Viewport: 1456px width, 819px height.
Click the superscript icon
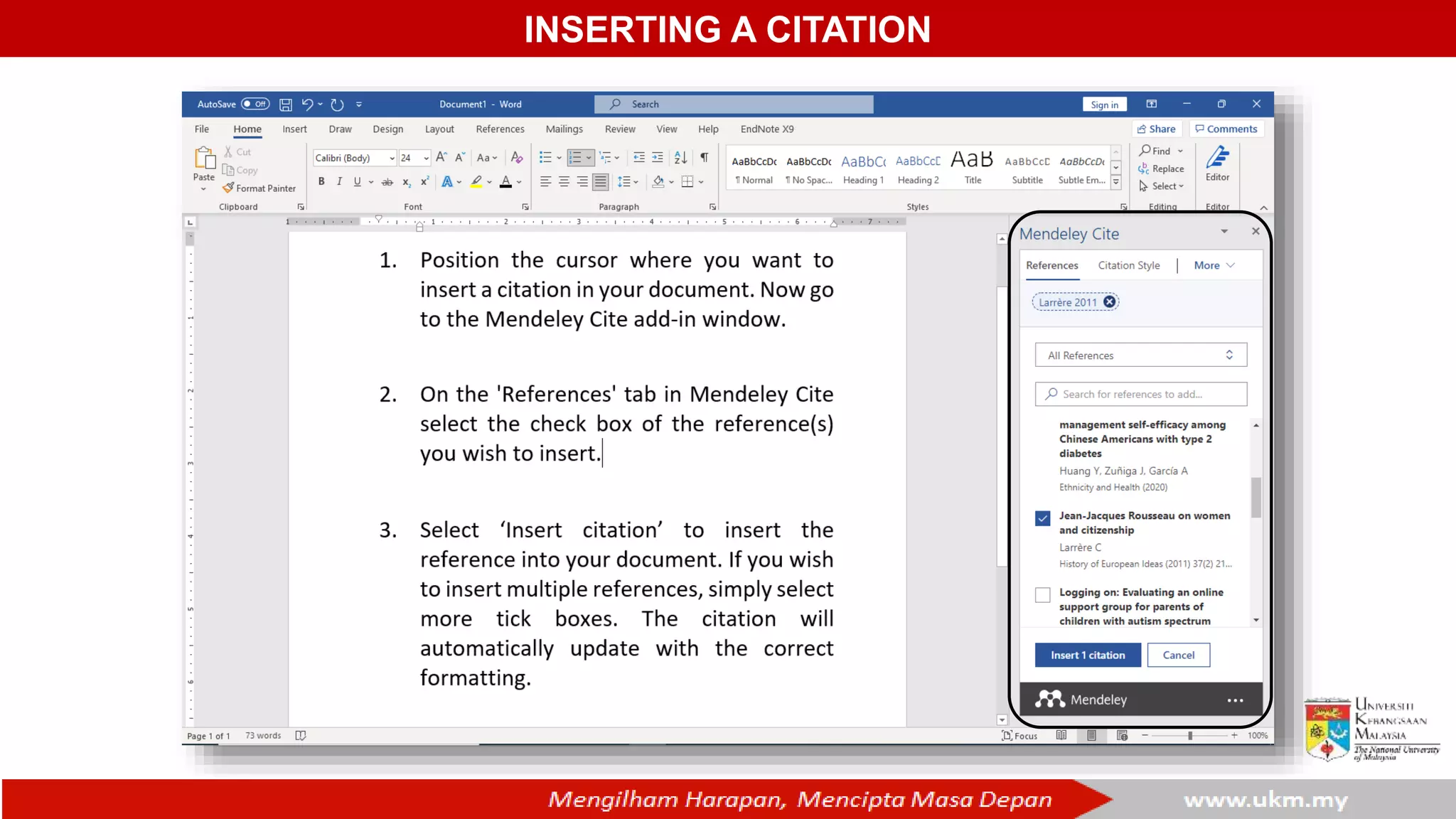[424, 182]
